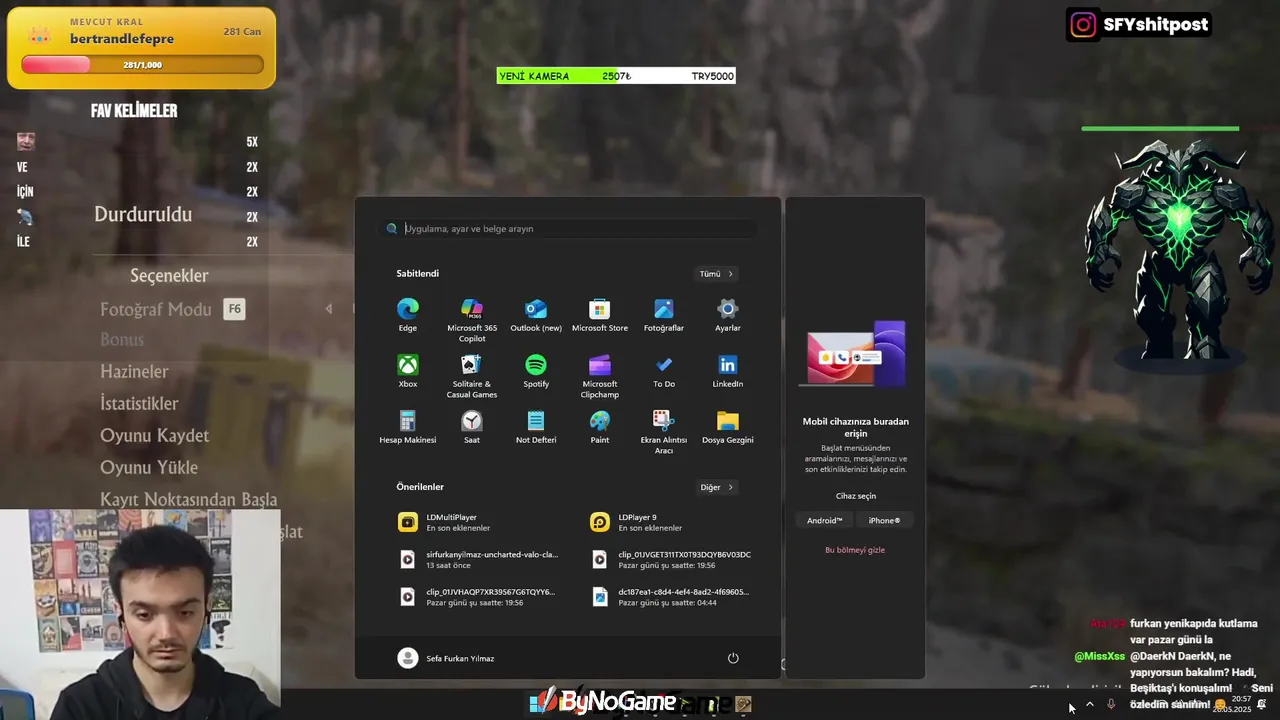Open LinkedIn from pinned apps
Image resolution: width=1280 pixels, height=720 pixels.
[728, 371]
